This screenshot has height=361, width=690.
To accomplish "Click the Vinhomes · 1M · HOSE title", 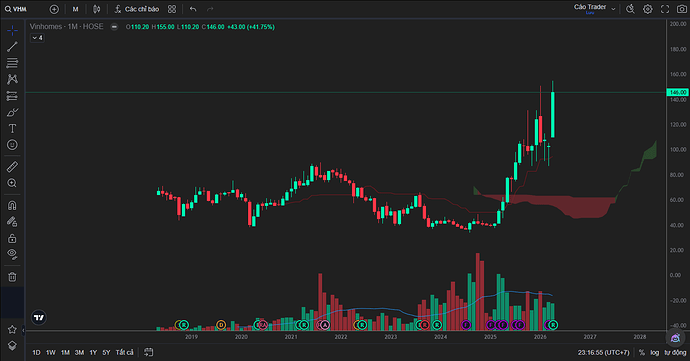I will click(x=66, y=26).
